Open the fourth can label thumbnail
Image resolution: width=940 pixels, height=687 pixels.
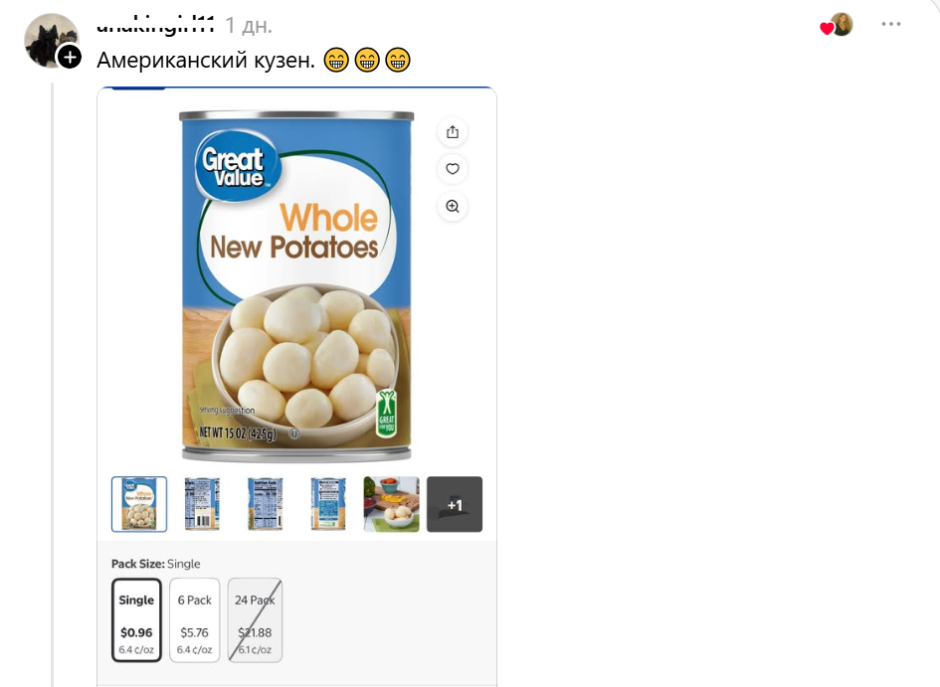(328, 504)
